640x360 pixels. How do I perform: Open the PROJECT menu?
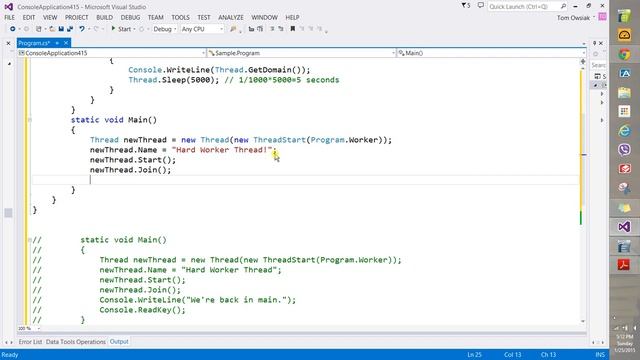click(x=76, y=17)
